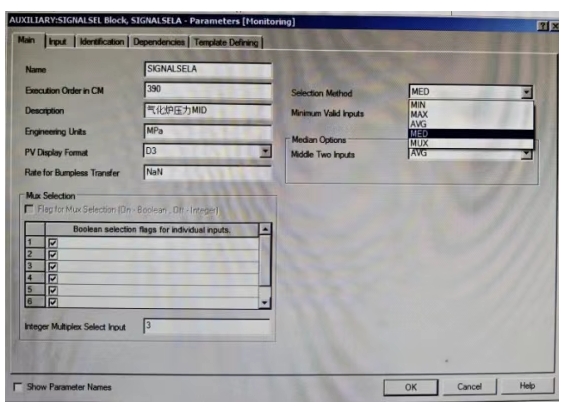Open the PV Display Format dropdown
Image resolution: width=565 pixels, height=408 pixels.
265,151
